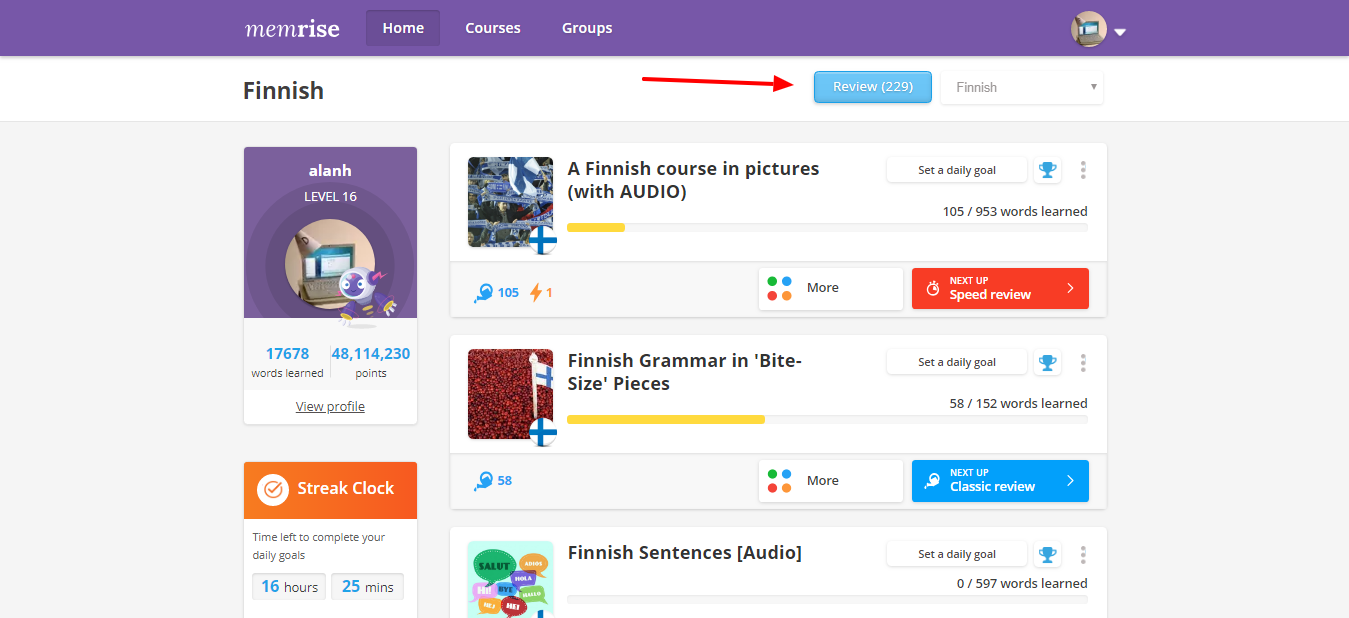Click progress bar of Finnish Grammar course
Image resolution: width=1349 pixels, height=618 pixels.
(827, 420)
